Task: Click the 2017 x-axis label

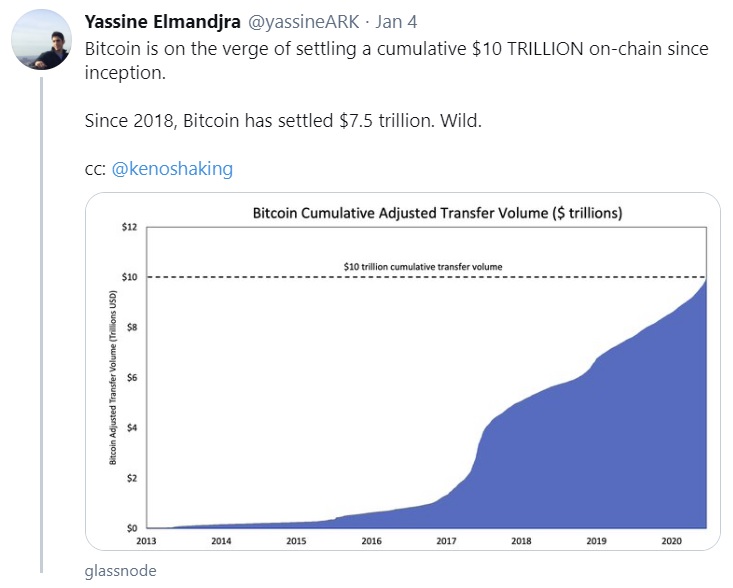Action: click(446, 541)
